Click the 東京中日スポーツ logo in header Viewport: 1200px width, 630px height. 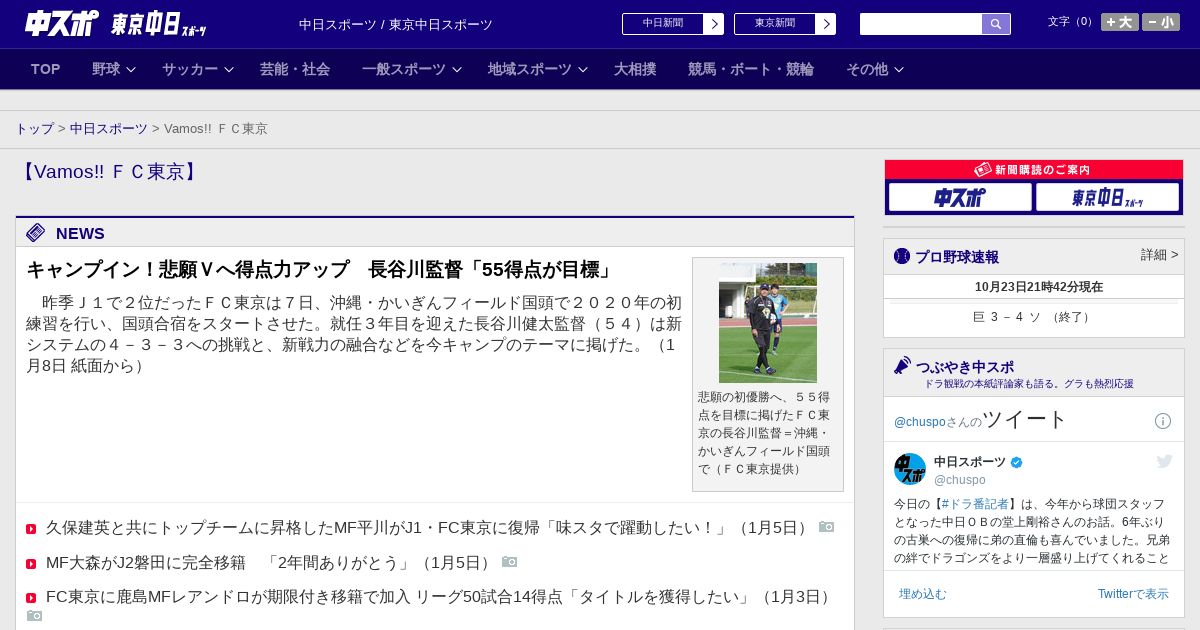click(158, 24)
